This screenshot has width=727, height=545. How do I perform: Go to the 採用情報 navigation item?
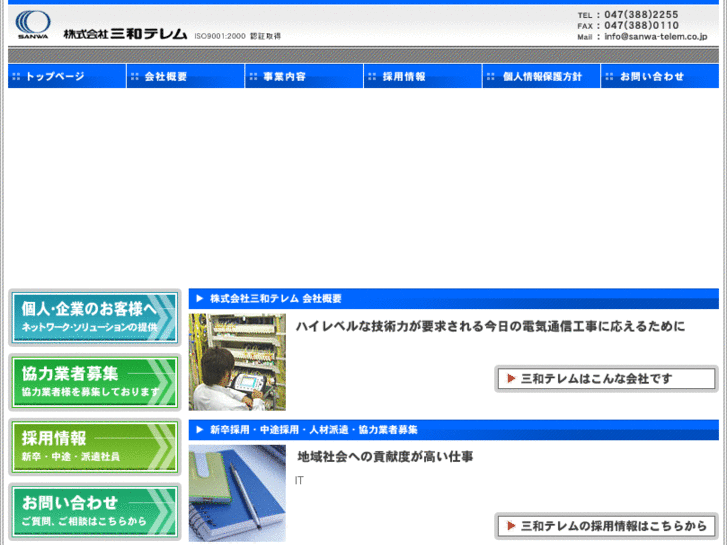tap(423, 76)
